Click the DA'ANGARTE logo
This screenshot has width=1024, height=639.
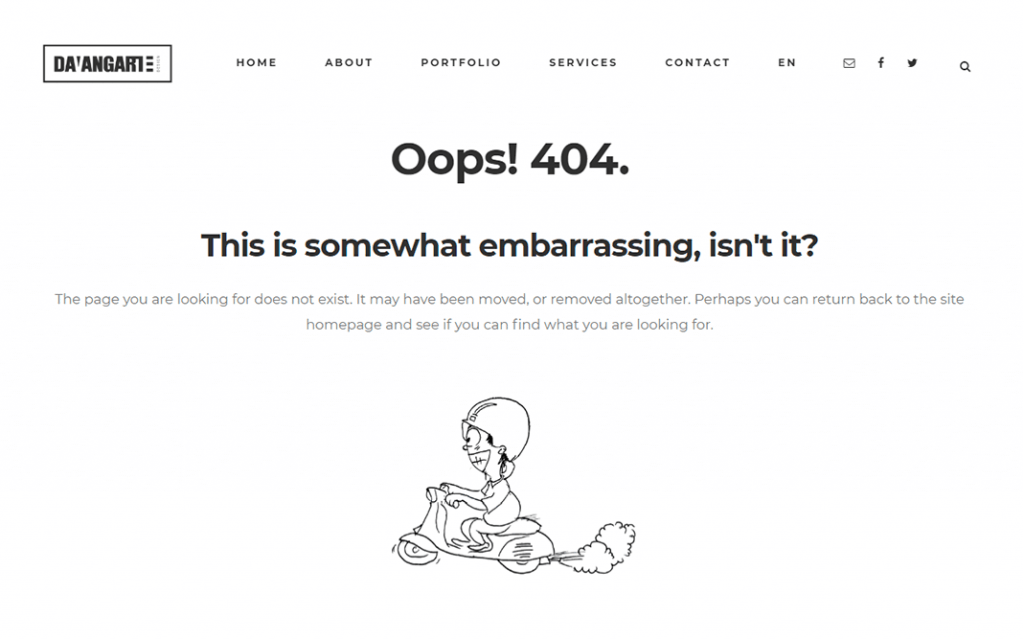(x=108, y=63)
